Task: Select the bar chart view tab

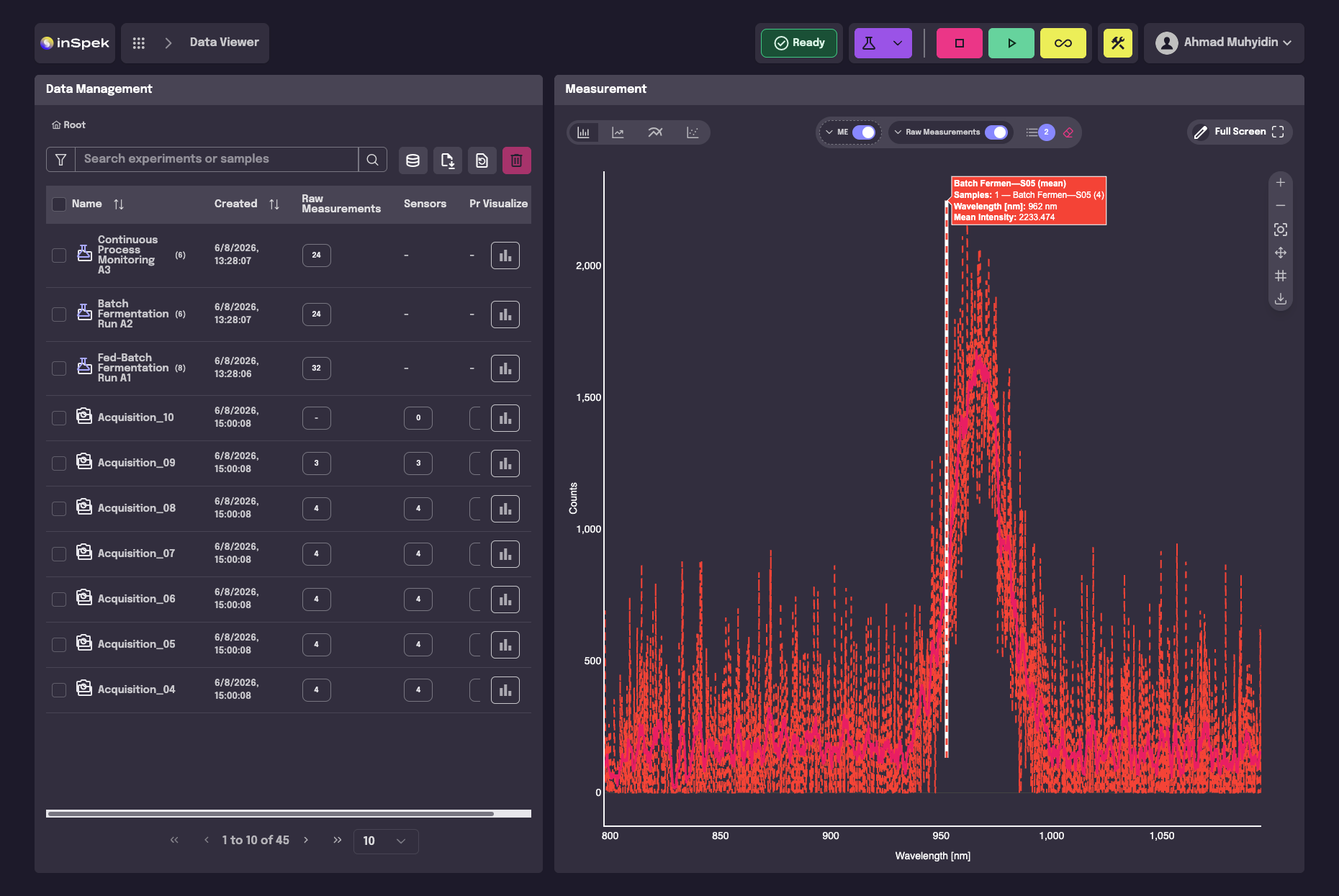Action: coord(583,132)
